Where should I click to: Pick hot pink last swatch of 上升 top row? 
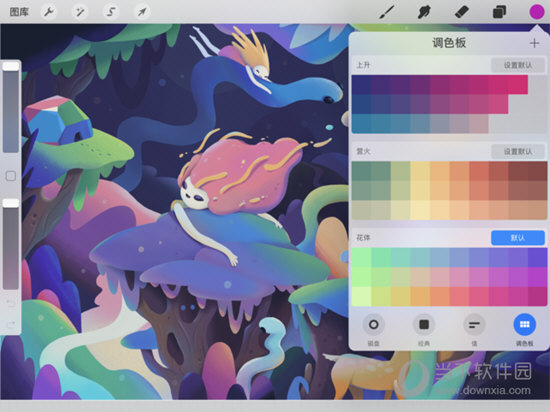point(518,85)
